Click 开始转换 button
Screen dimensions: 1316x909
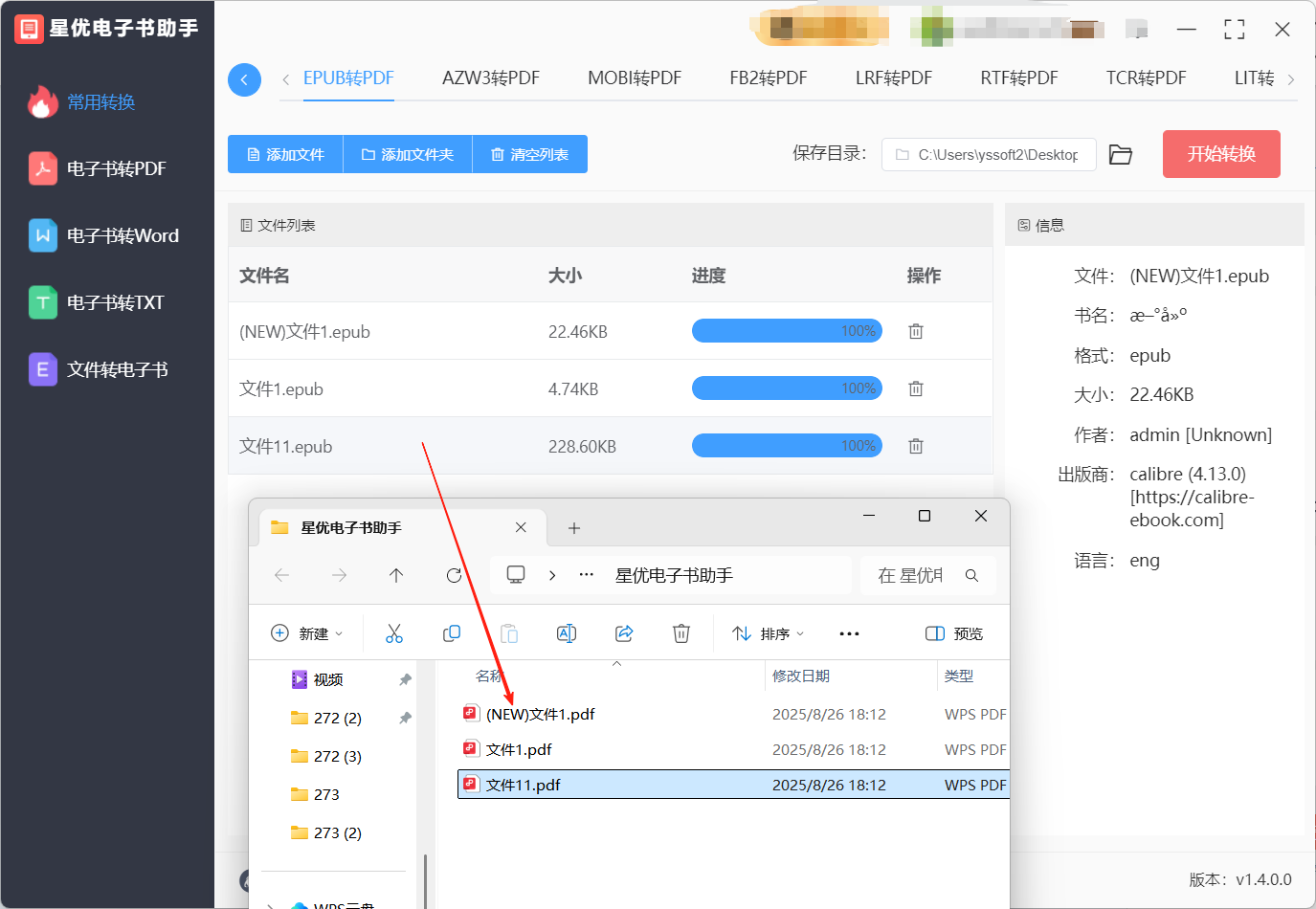(1221, 154)
